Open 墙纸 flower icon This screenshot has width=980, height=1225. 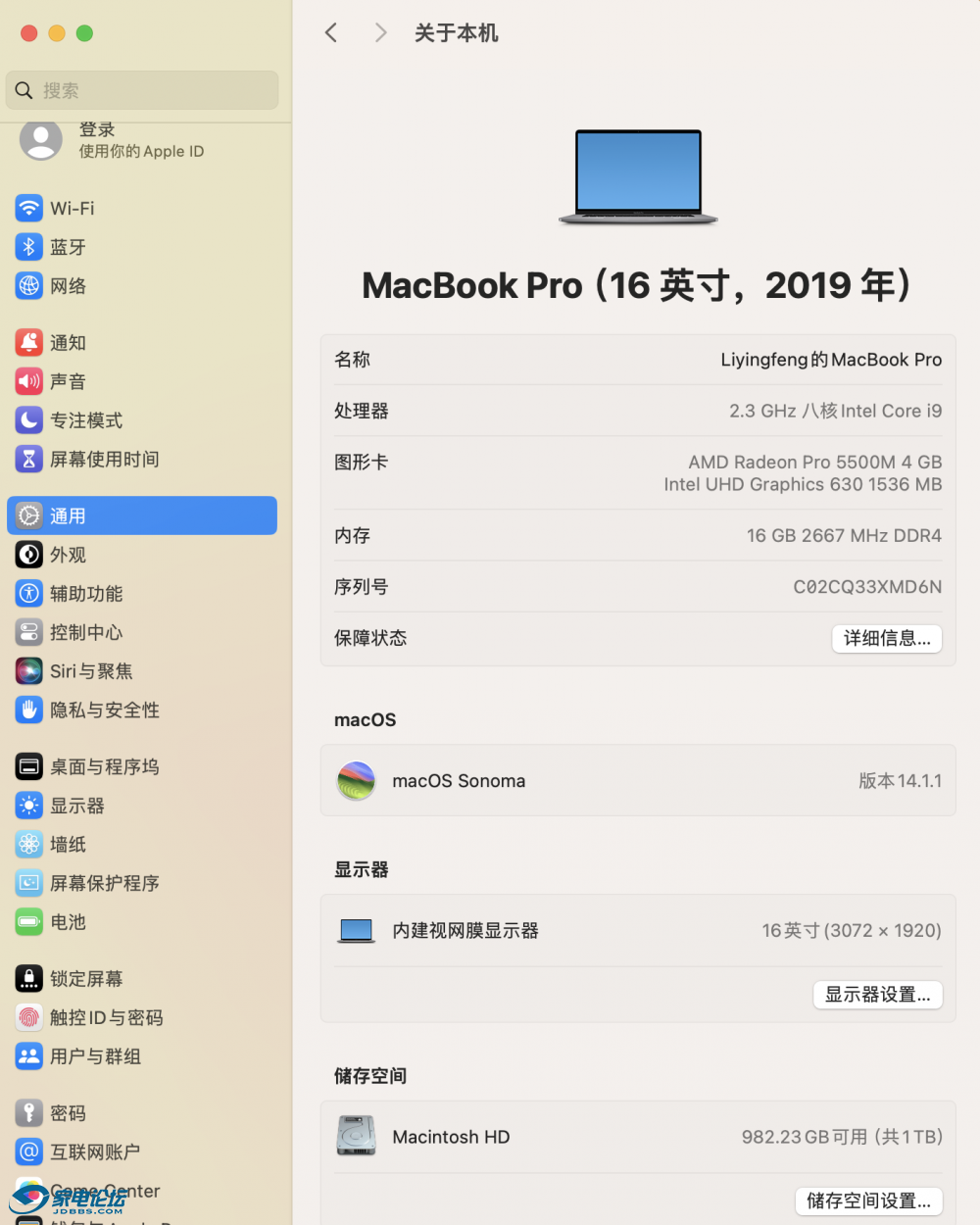(x=29, y=844)
